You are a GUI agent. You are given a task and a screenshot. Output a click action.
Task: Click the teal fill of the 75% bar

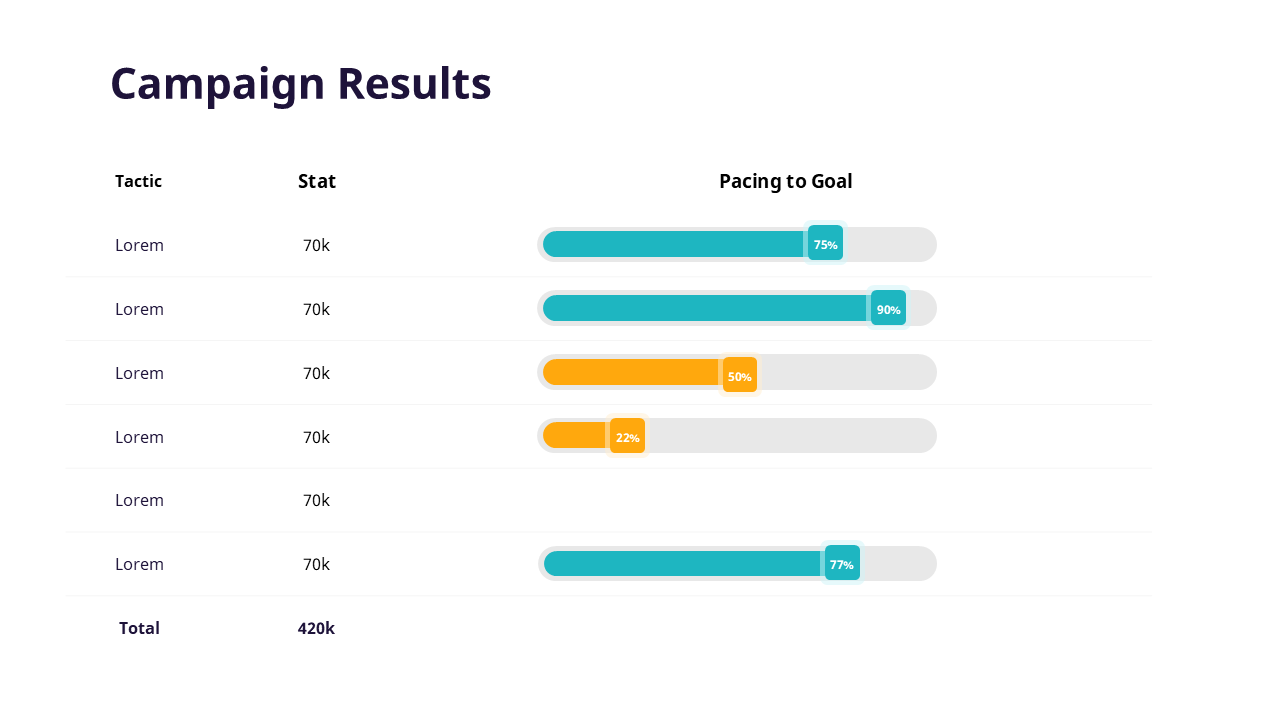point(672,244)
